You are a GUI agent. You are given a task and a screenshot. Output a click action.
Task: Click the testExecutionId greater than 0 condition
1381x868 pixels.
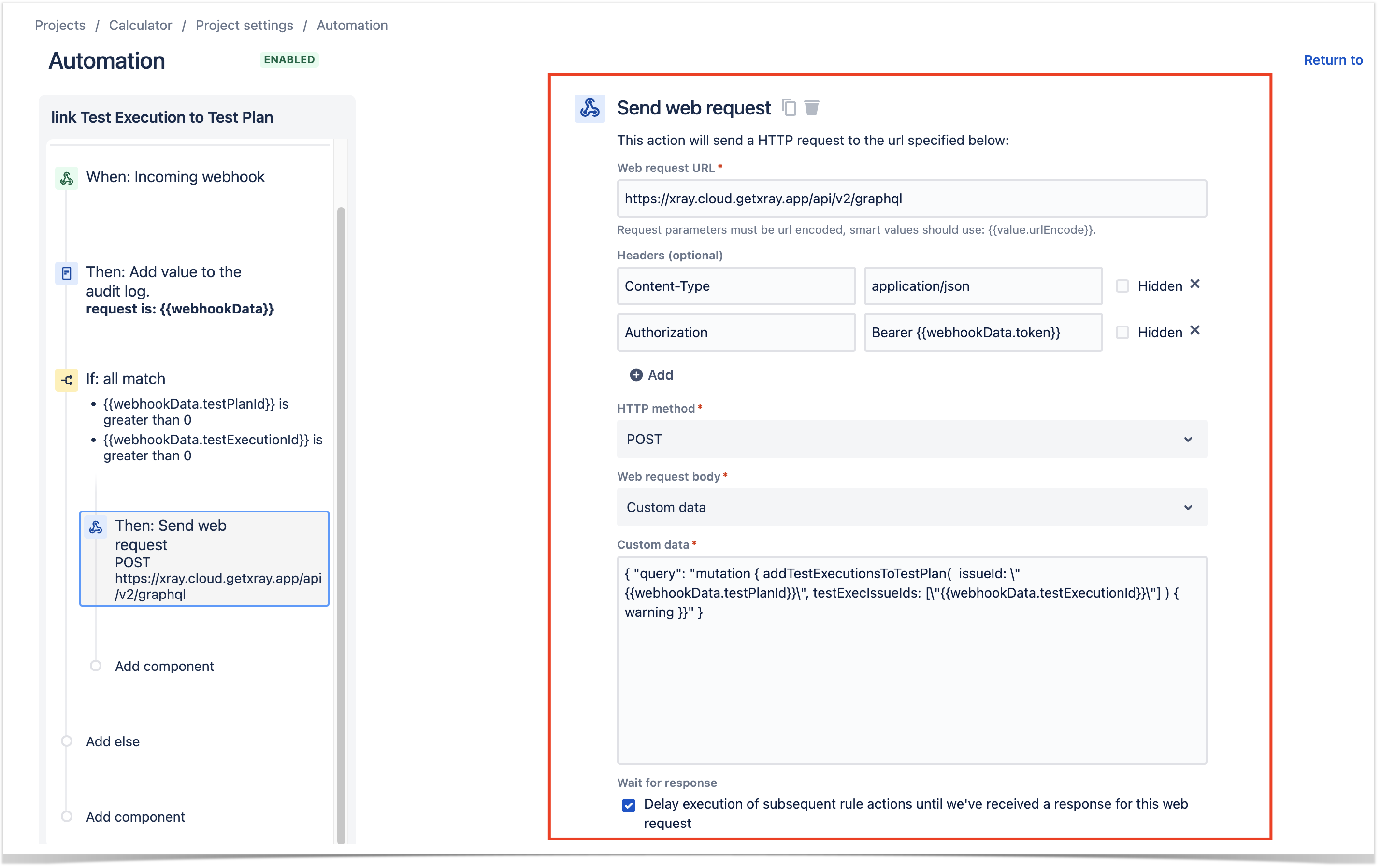[213, 448]
